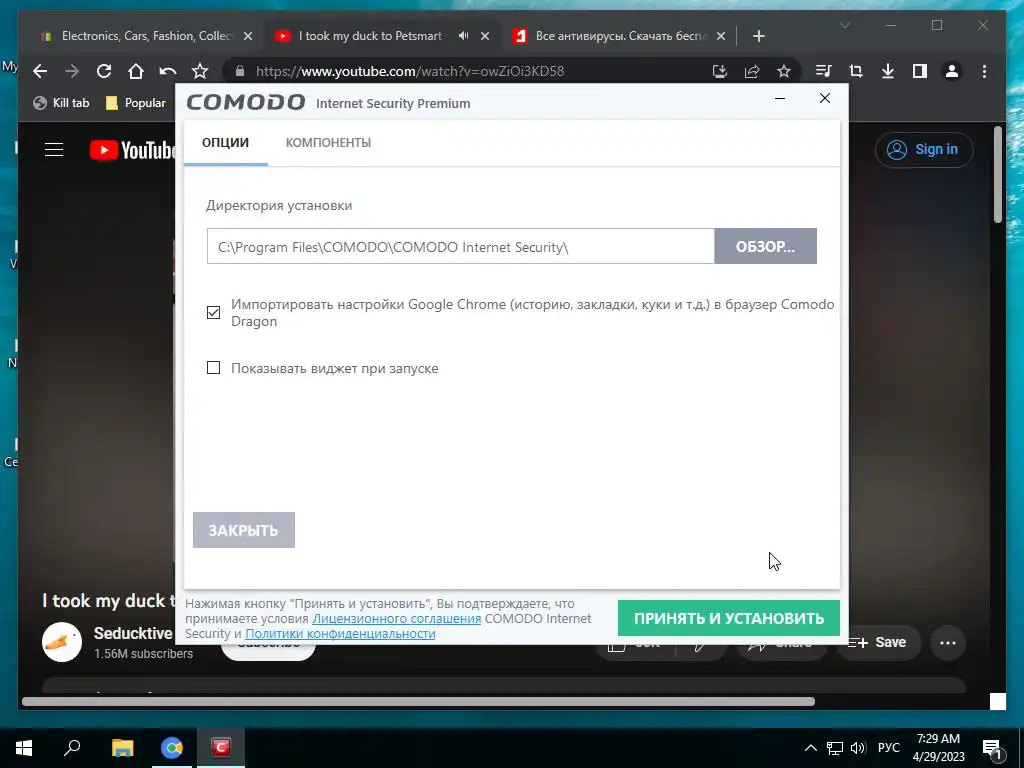Open the browser home page
The image size is (1024, 768).
136,71
